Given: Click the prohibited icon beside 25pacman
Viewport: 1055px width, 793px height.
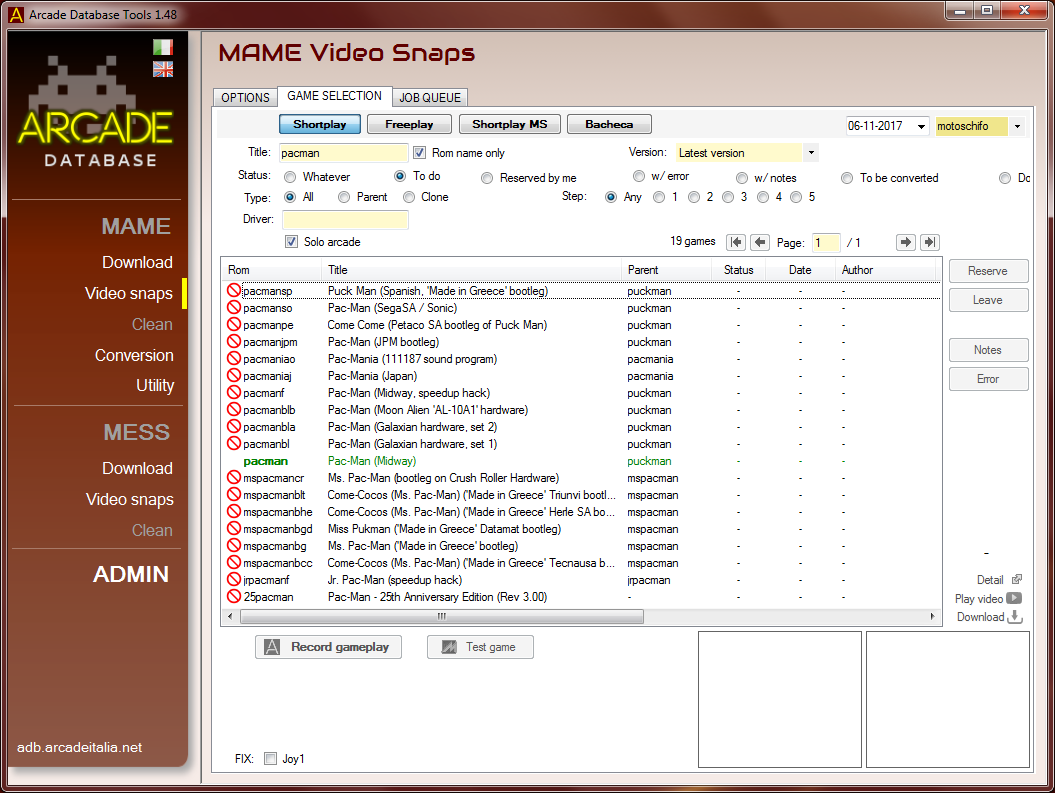Looking at the screenshot, I should pyautogui.click(x=233, y=597).
